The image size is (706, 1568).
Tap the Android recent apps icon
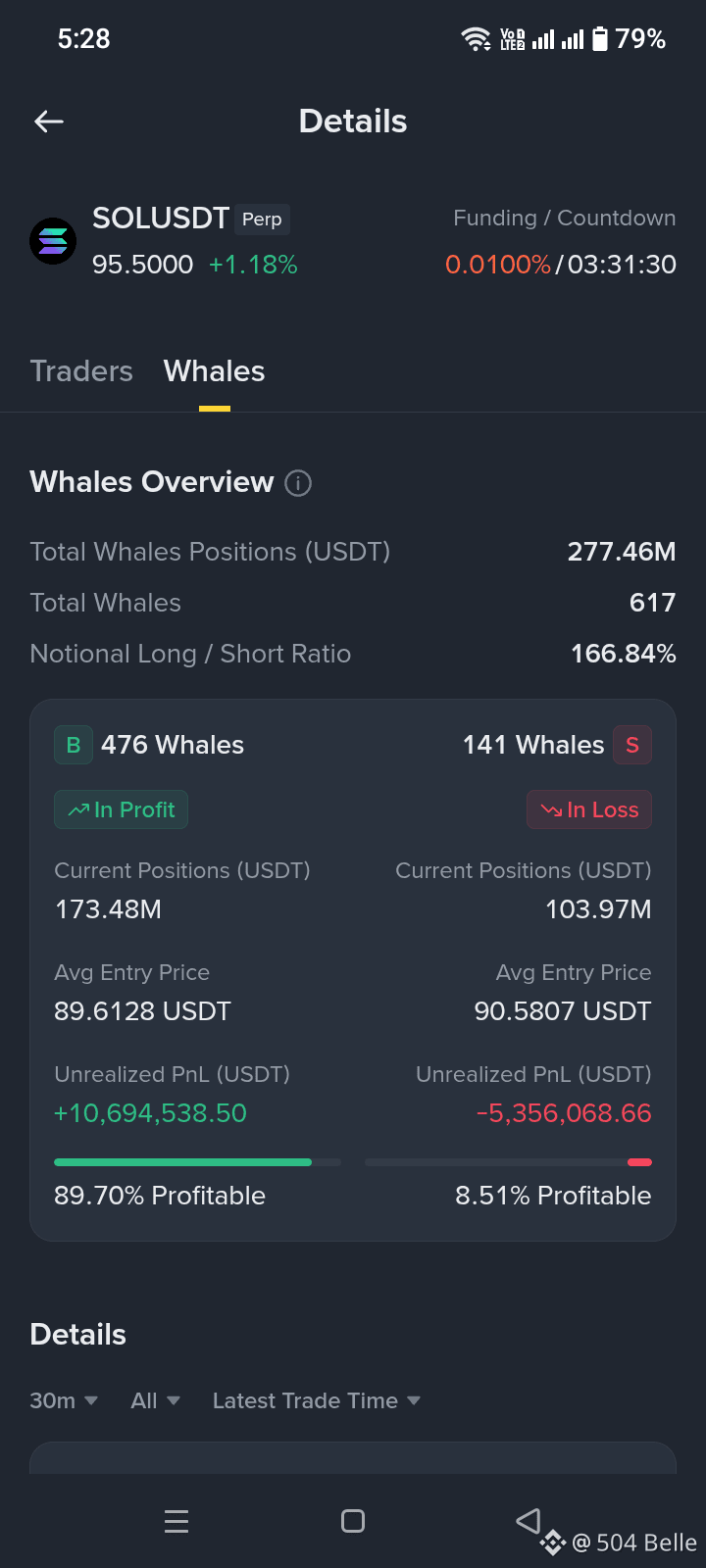pos(176,1521)
